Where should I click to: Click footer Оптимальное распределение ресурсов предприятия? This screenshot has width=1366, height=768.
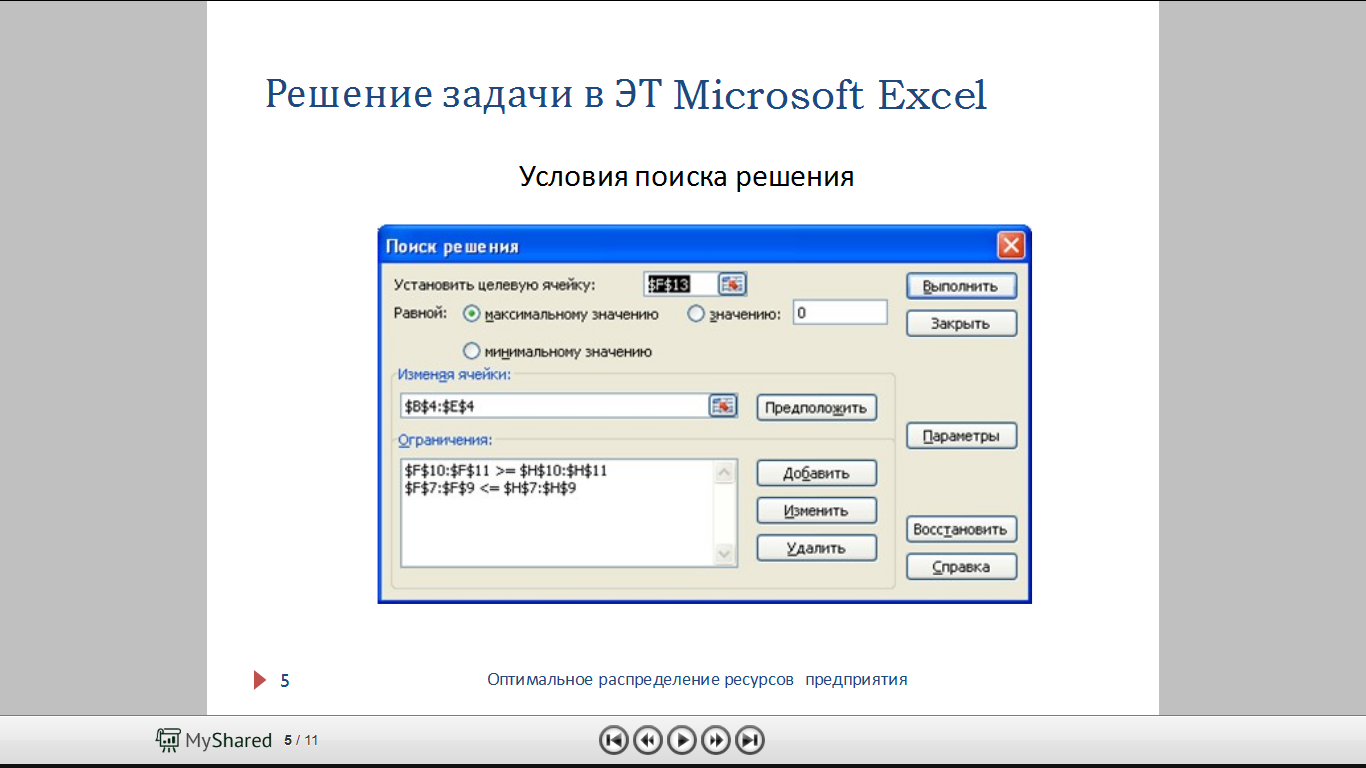(x=697, y=679)
